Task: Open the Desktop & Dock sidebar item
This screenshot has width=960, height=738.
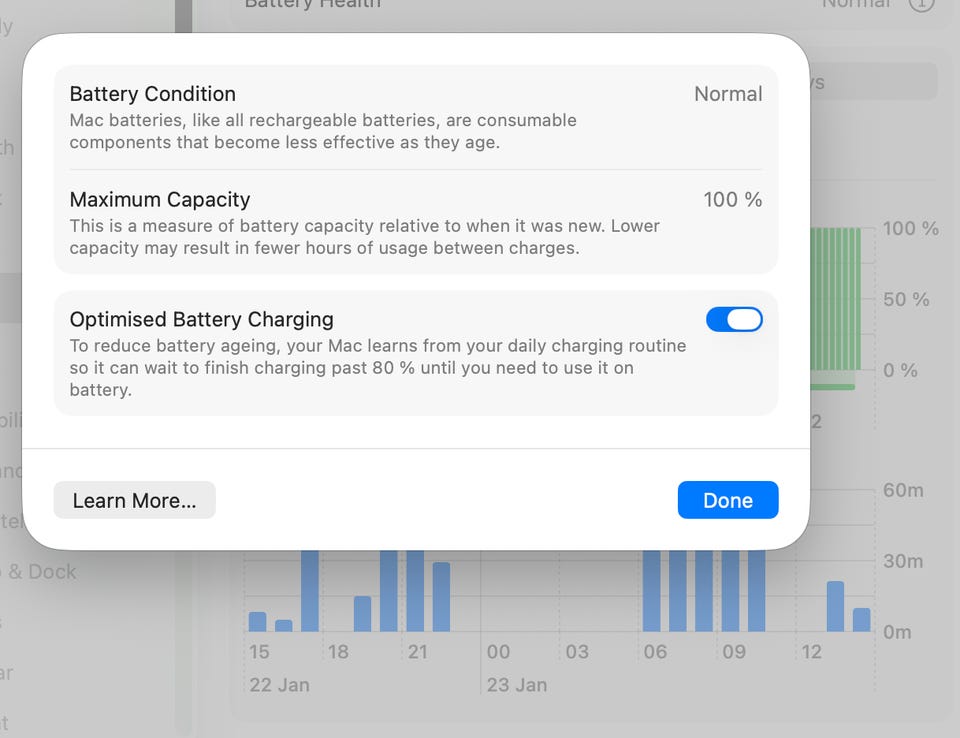Action: click(40, 571)
